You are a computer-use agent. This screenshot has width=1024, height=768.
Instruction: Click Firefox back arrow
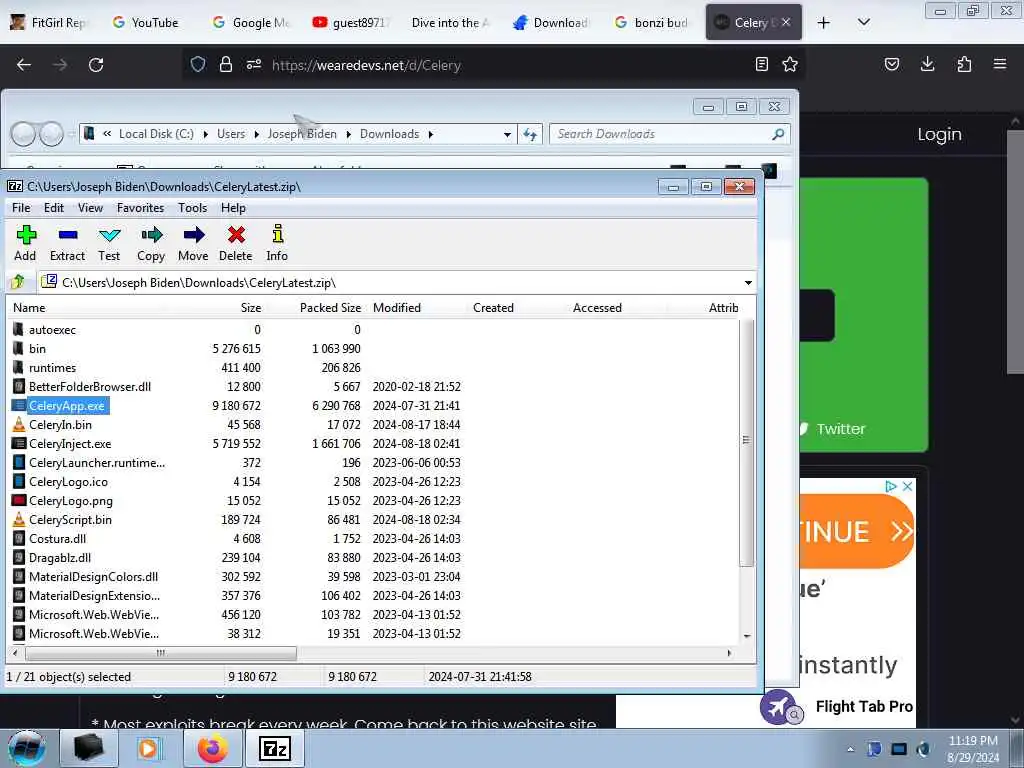24,65
